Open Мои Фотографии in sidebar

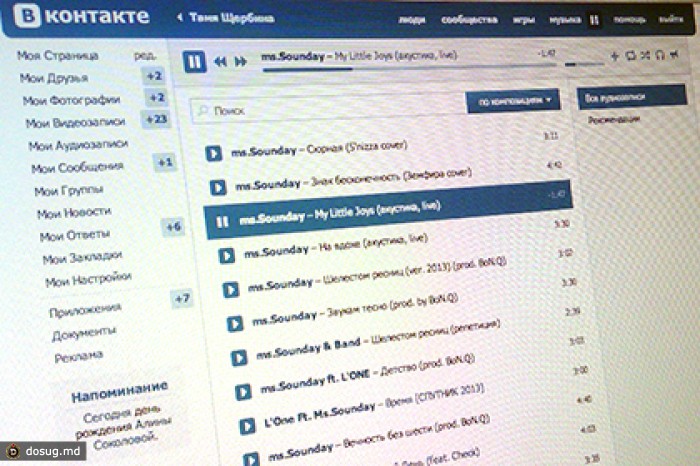pyautogui.click(x=71, y=100)
